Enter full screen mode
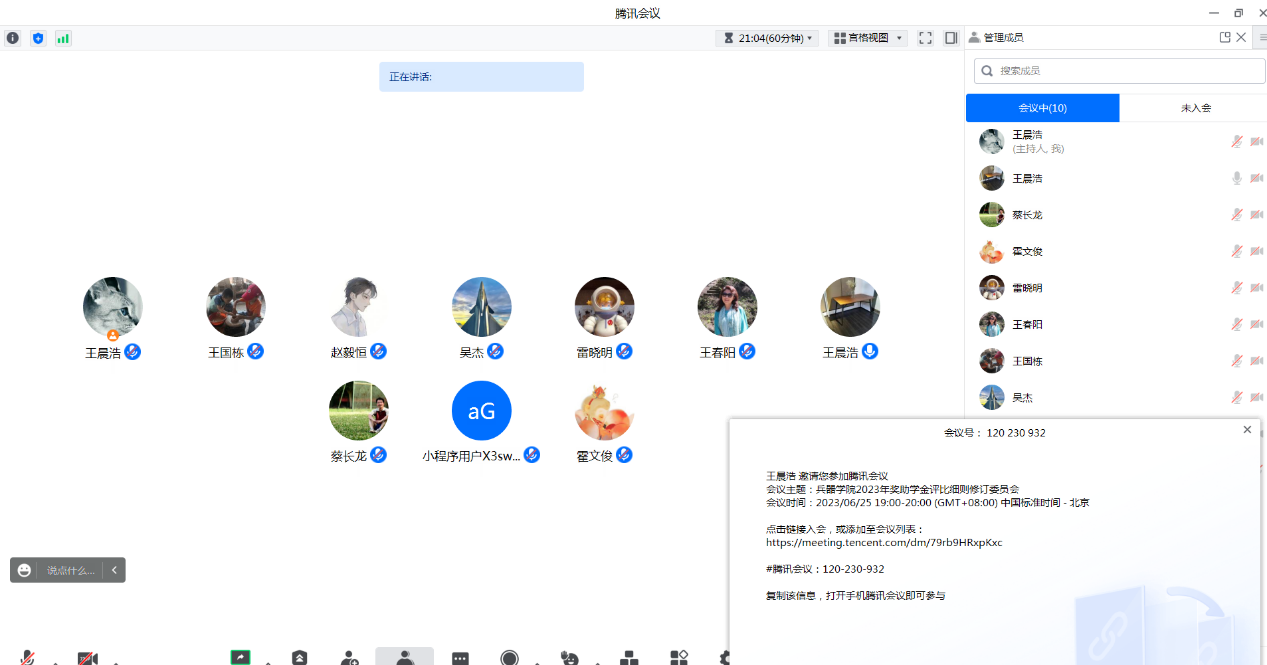The image size is (1267, 665). 925,38
